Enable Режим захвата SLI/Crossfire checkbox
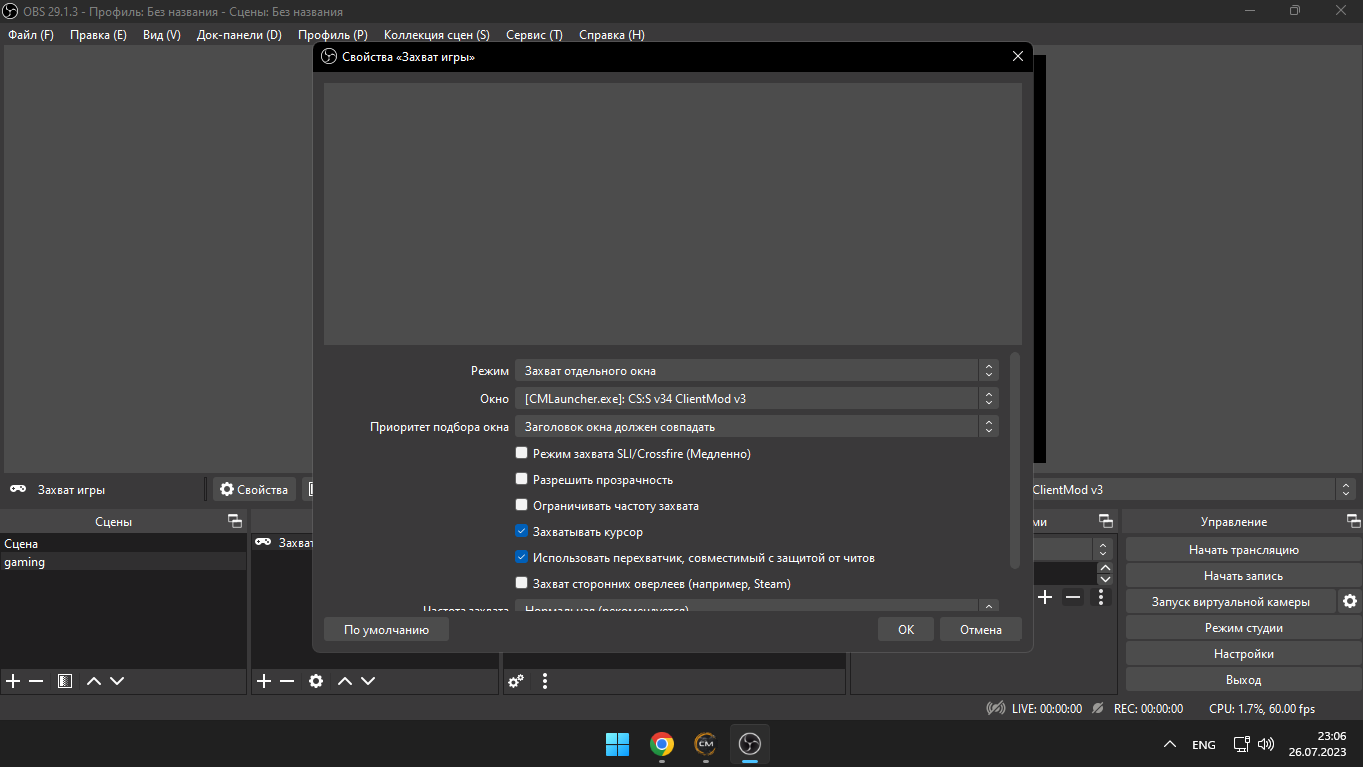Viewport: 1363px width, 767px height. tap(521, 453)
